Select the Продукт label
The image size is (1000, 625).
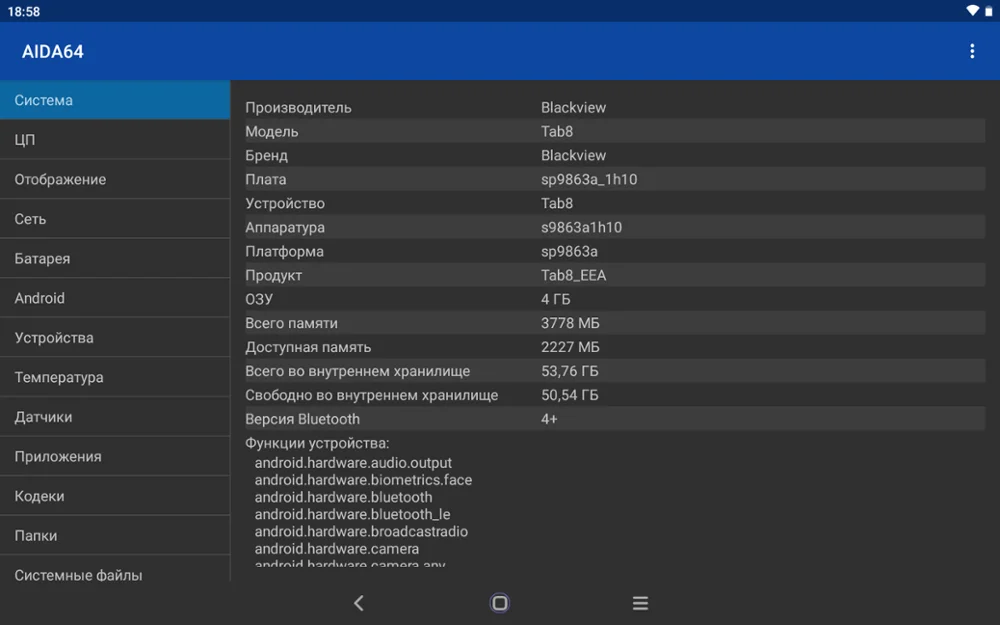pos(273,276)
